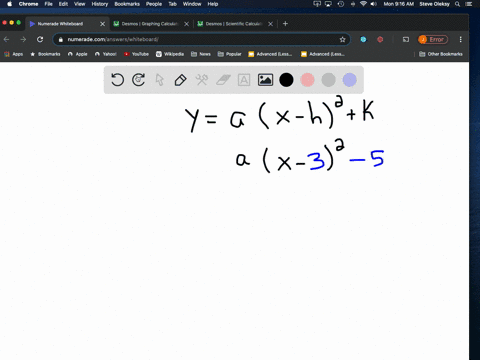Open the People menu

click(x=154, y=4)
